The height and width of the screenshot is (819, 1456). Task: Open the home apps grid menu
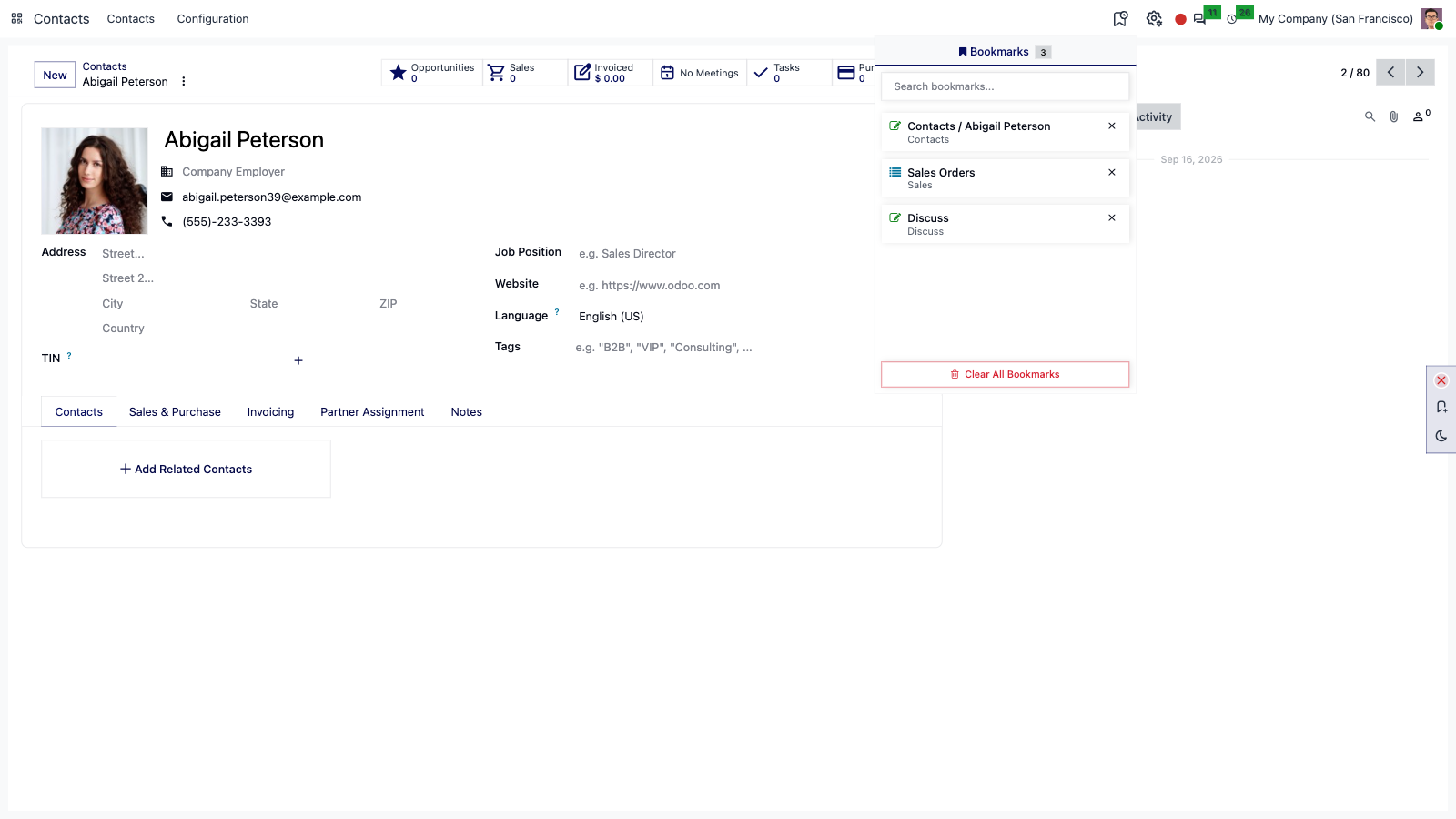[x=16, y=18]
